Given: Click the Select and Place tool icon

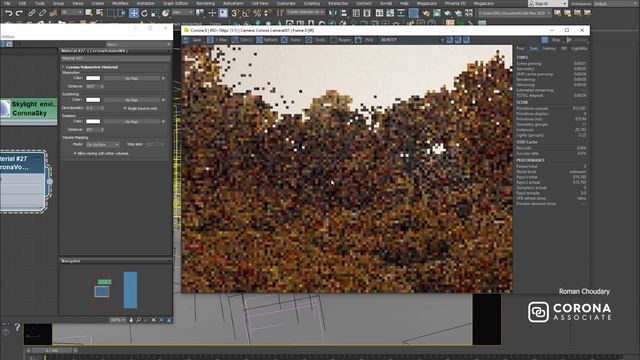Looking at the screenshot, I should (165, 13).
